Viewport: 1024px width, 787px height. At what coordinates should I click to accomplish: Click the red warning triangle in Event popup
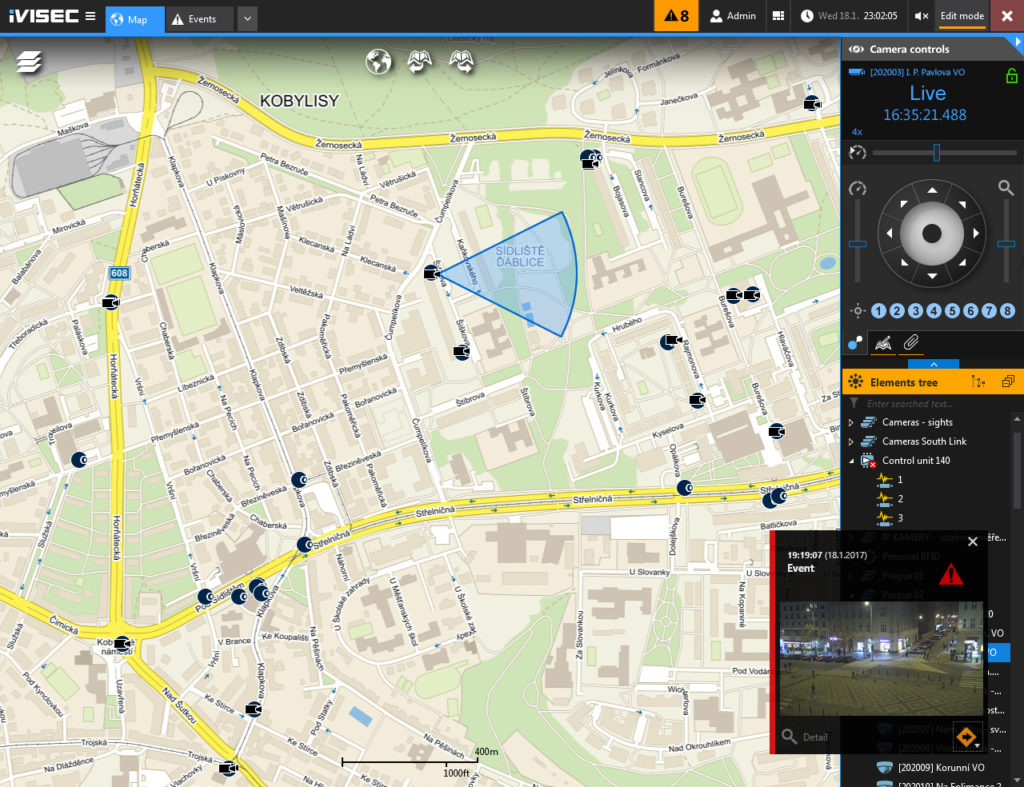tap(951, 574)
